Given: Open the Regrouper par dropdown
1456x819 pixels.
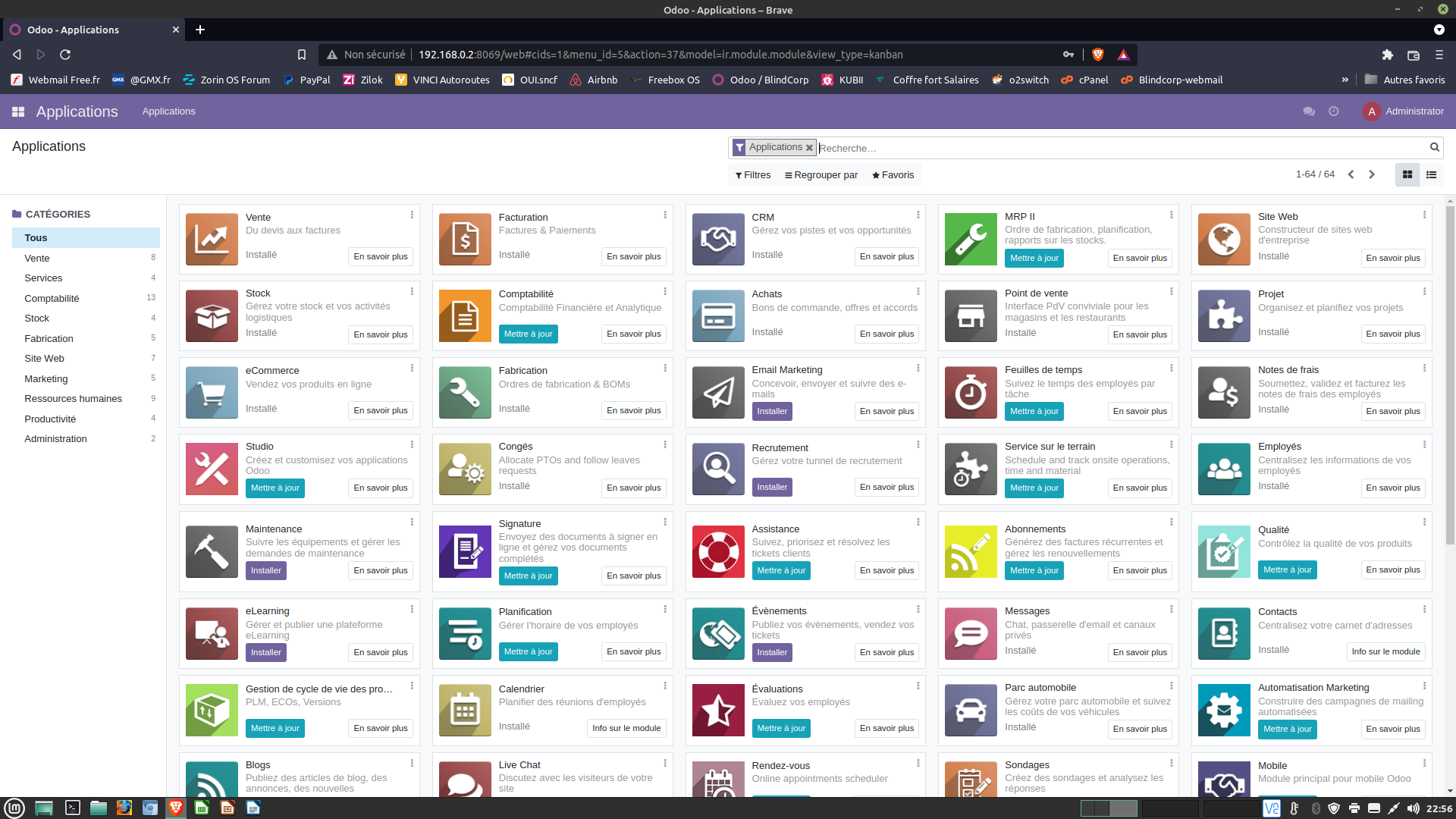Looking at the screenshot, I should point(821,175).
